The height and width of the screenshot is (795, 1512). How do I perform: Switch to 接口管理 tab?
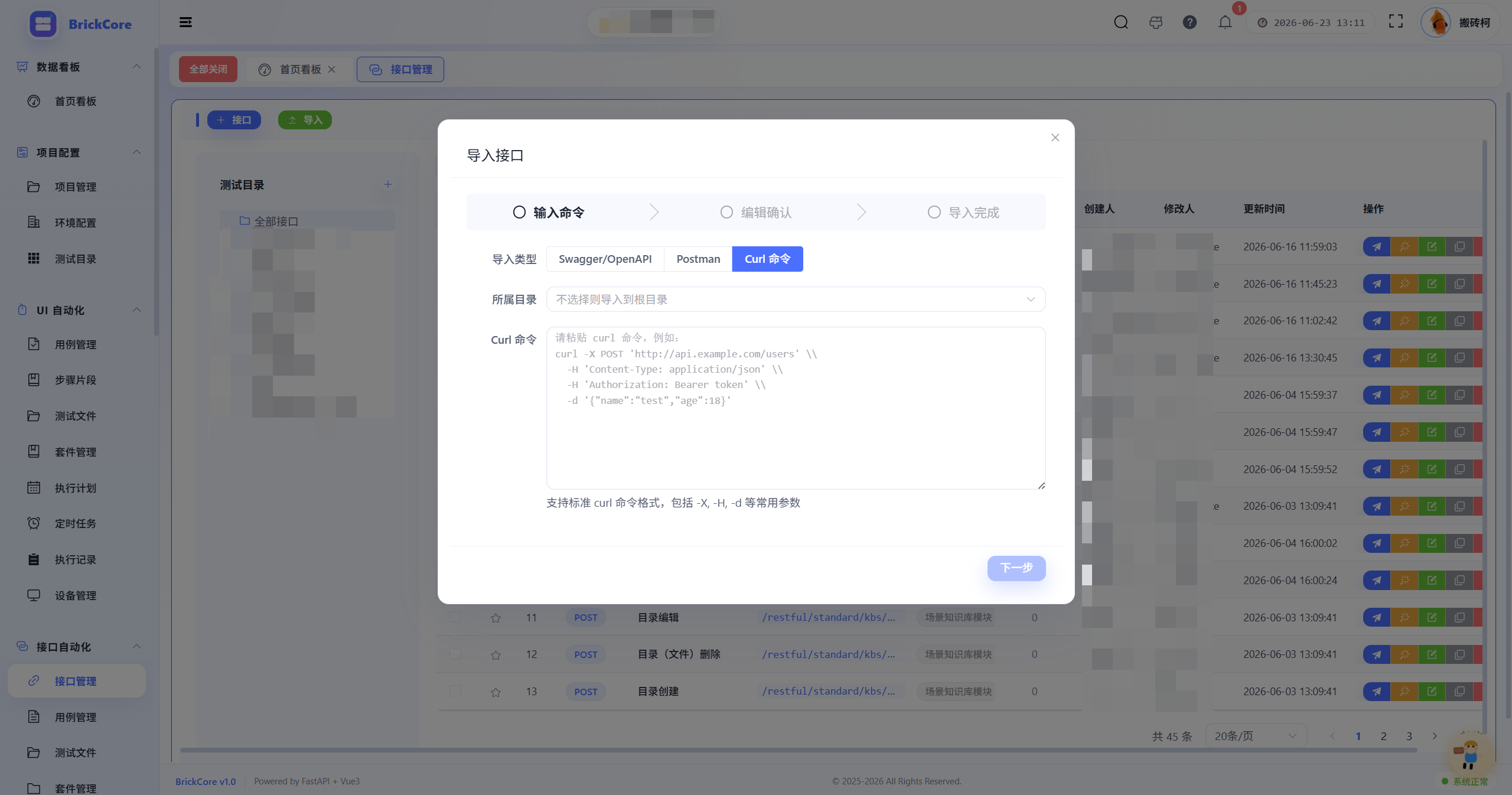pos(400,70)
